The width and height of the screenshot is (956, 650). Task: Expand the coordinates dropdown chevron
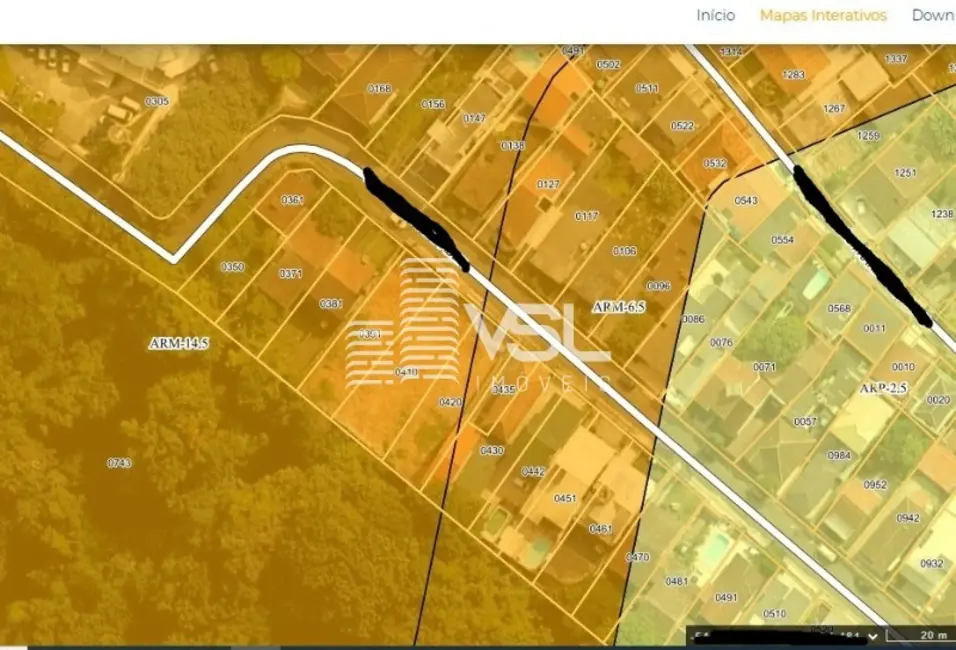click(872, 636)
